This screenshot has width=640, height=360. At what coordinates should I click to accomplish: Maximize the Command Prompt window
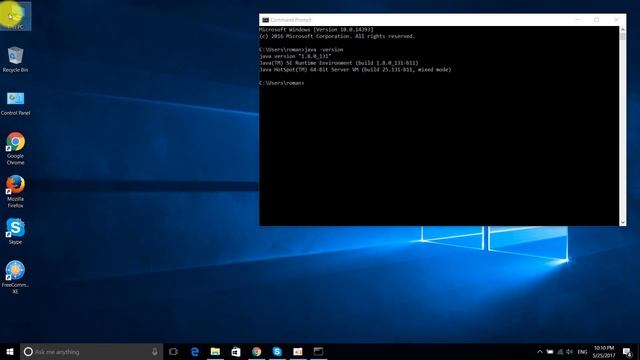tap(597, 20)
